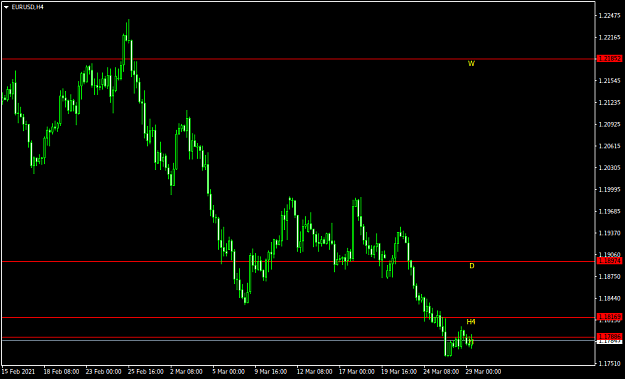Click the 1.19370 price axis value
This screenshot has height=379, width=625.
(x=610, y=233)
